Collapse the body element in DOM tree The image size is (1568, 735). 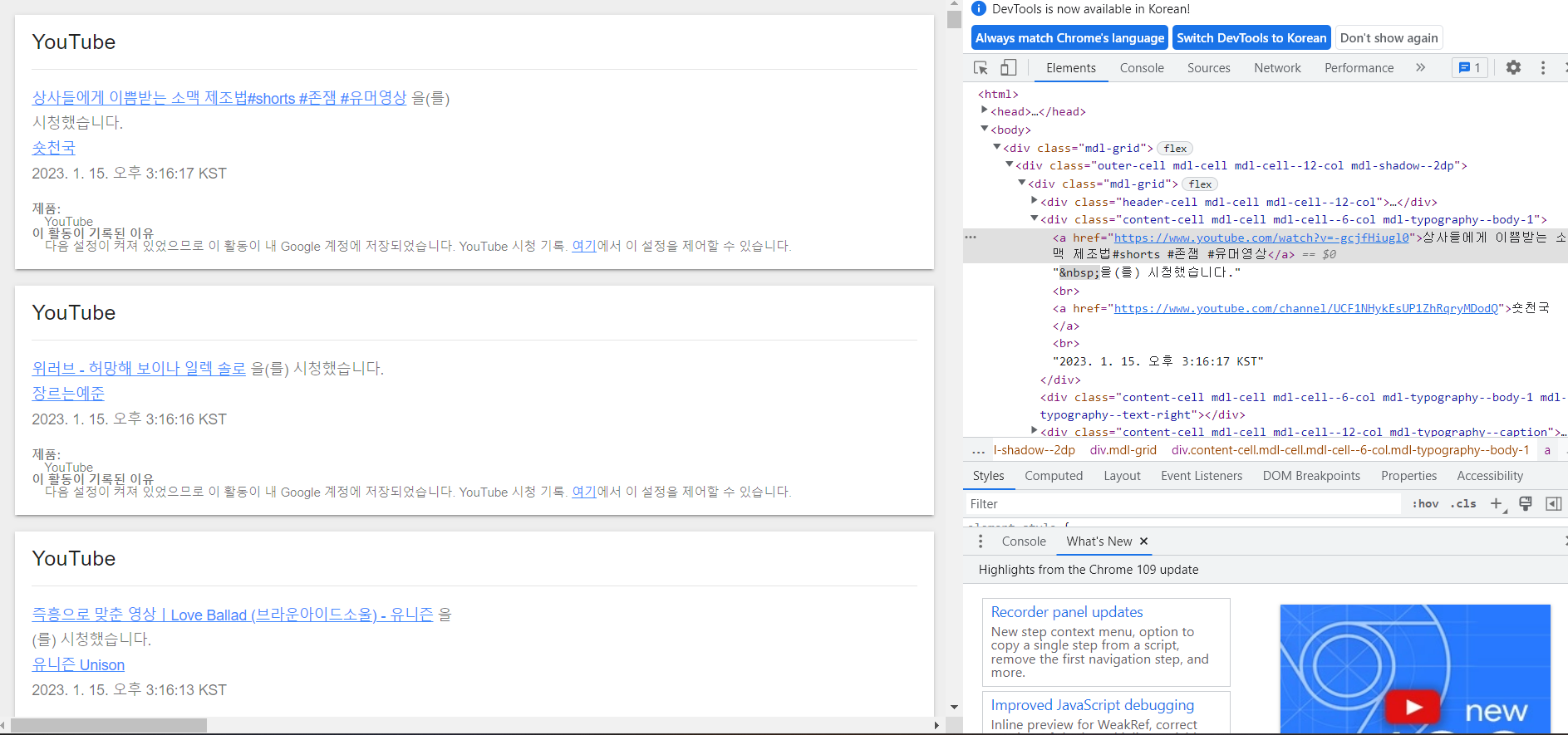(x=985, y=129)
